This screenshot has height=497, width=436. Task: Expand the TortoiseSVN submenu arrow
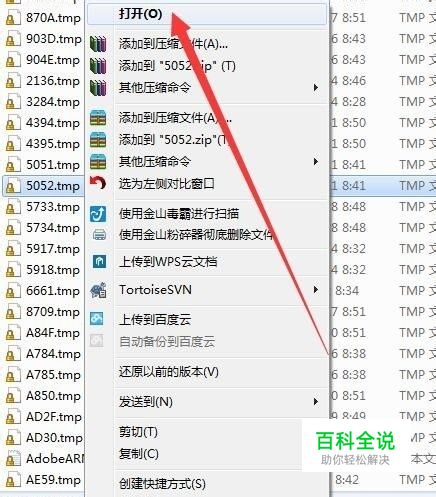316,290
